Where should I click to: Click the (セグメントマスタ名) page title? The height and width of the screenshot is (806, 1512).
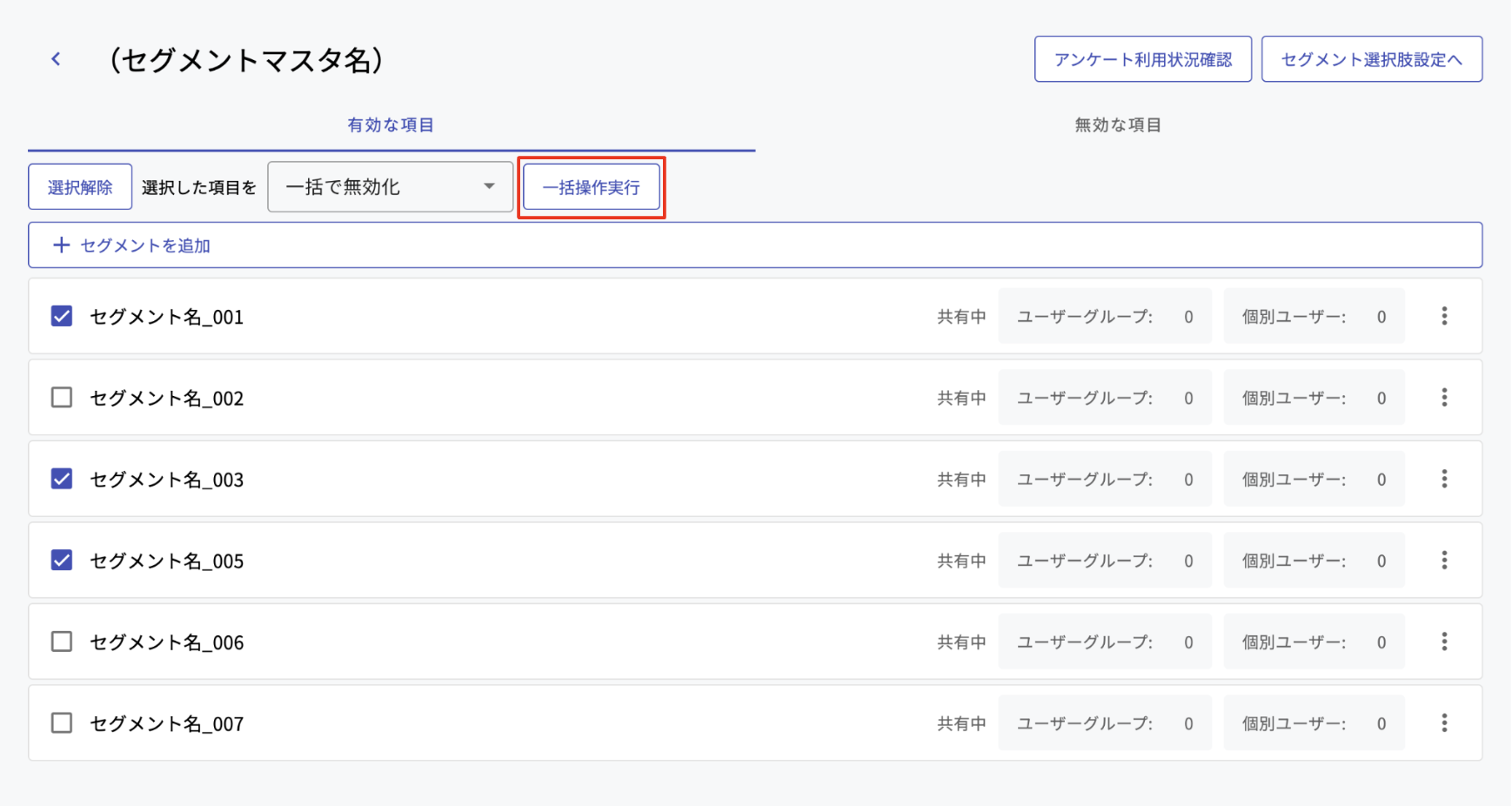coord(246,60)
